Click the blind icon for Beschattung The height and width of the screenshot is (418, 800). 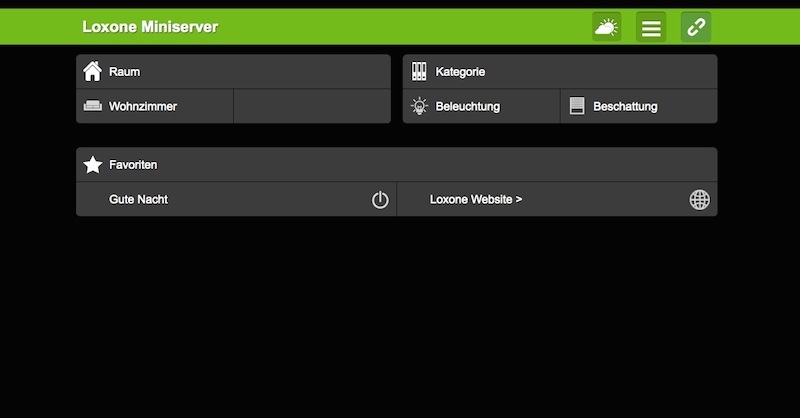pyautogui.click(x=577, y=106)
